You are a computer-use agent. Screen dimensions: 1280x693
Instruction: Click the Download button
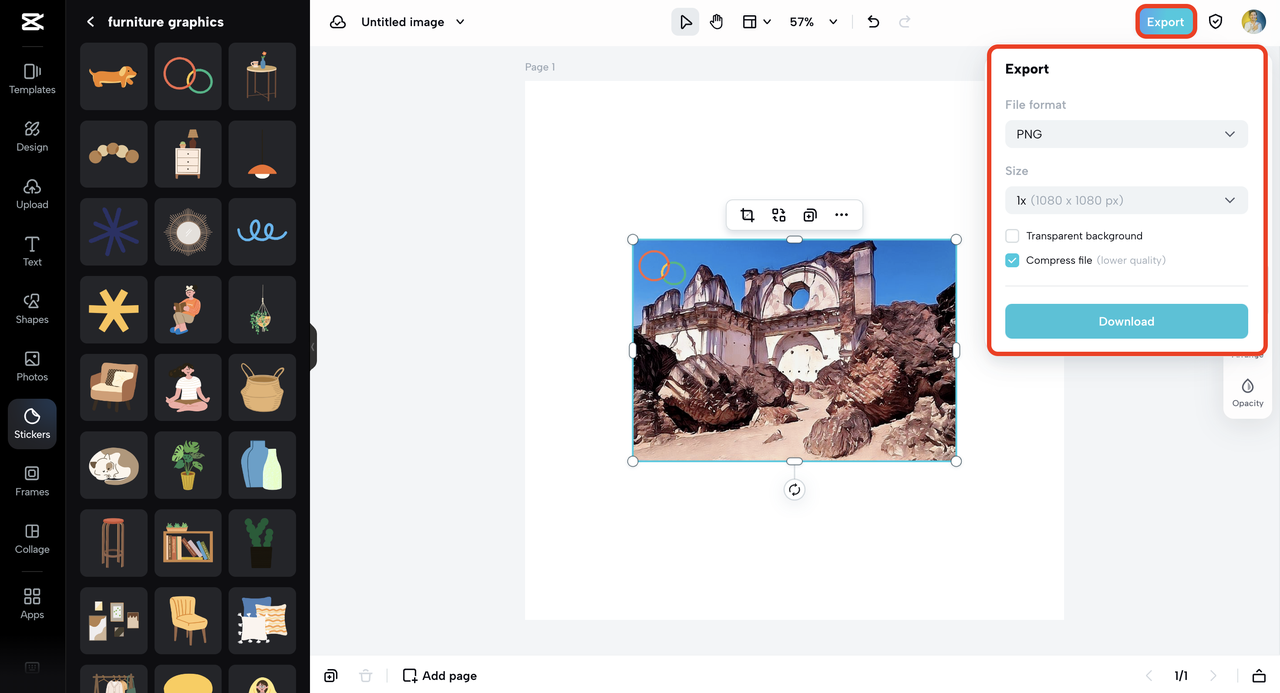(x=1126, y=321)
